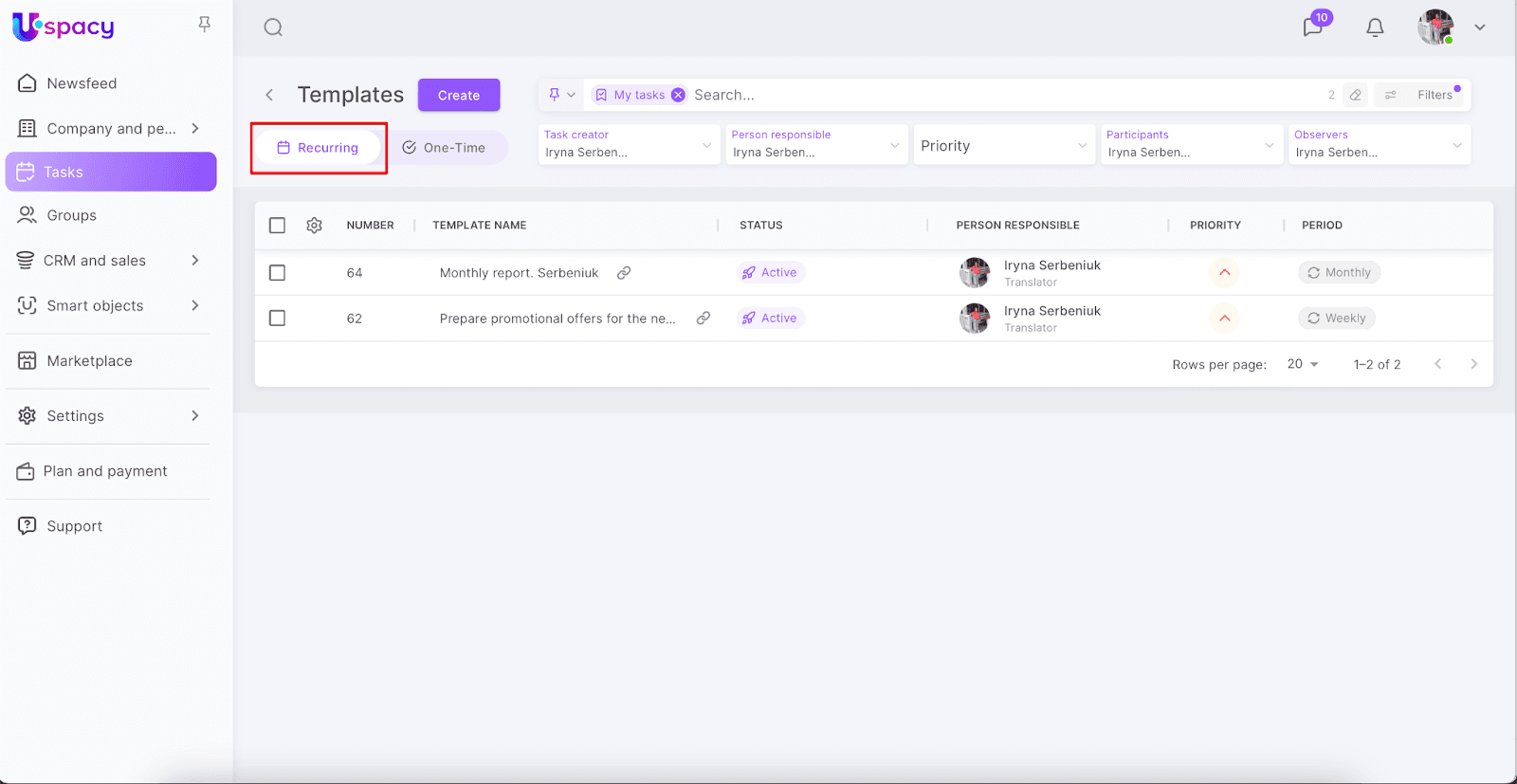The image size is (1517, 784).
Task: Open the Priority filter dropdown
Action: coord(1003,146)
